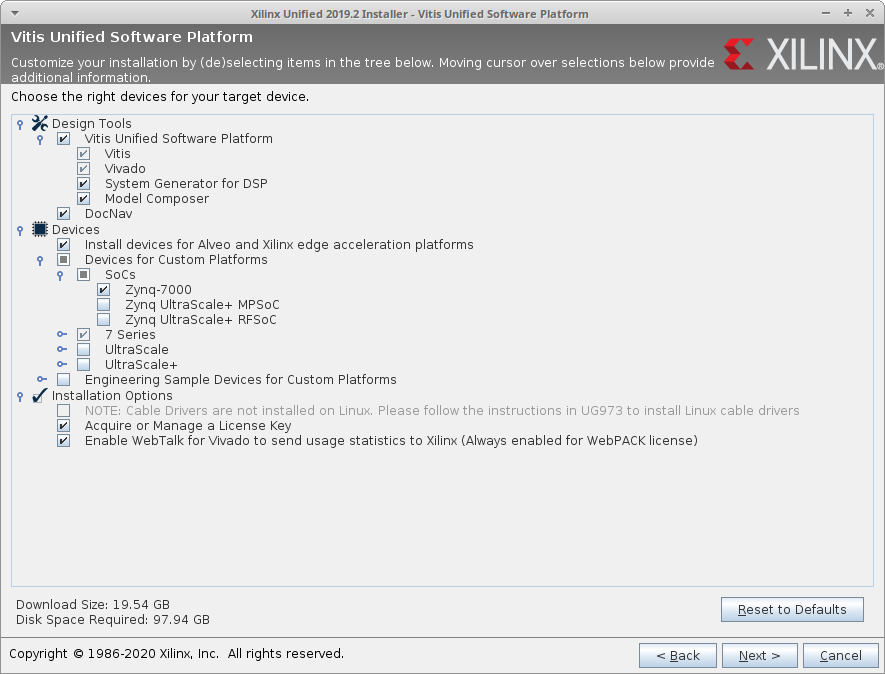Open the window menu arrow in title bar
885x674 pixels.
[x=15, y=14]
